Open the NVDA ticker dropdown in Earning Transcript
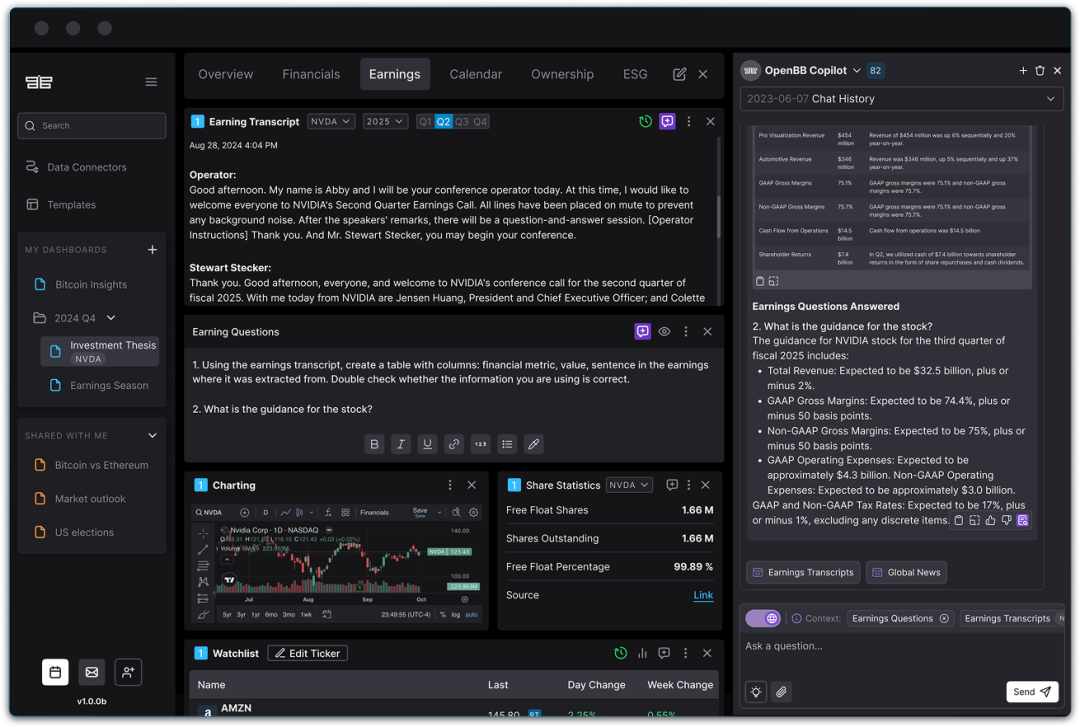The image size is (1080, 727). (331, 122)
